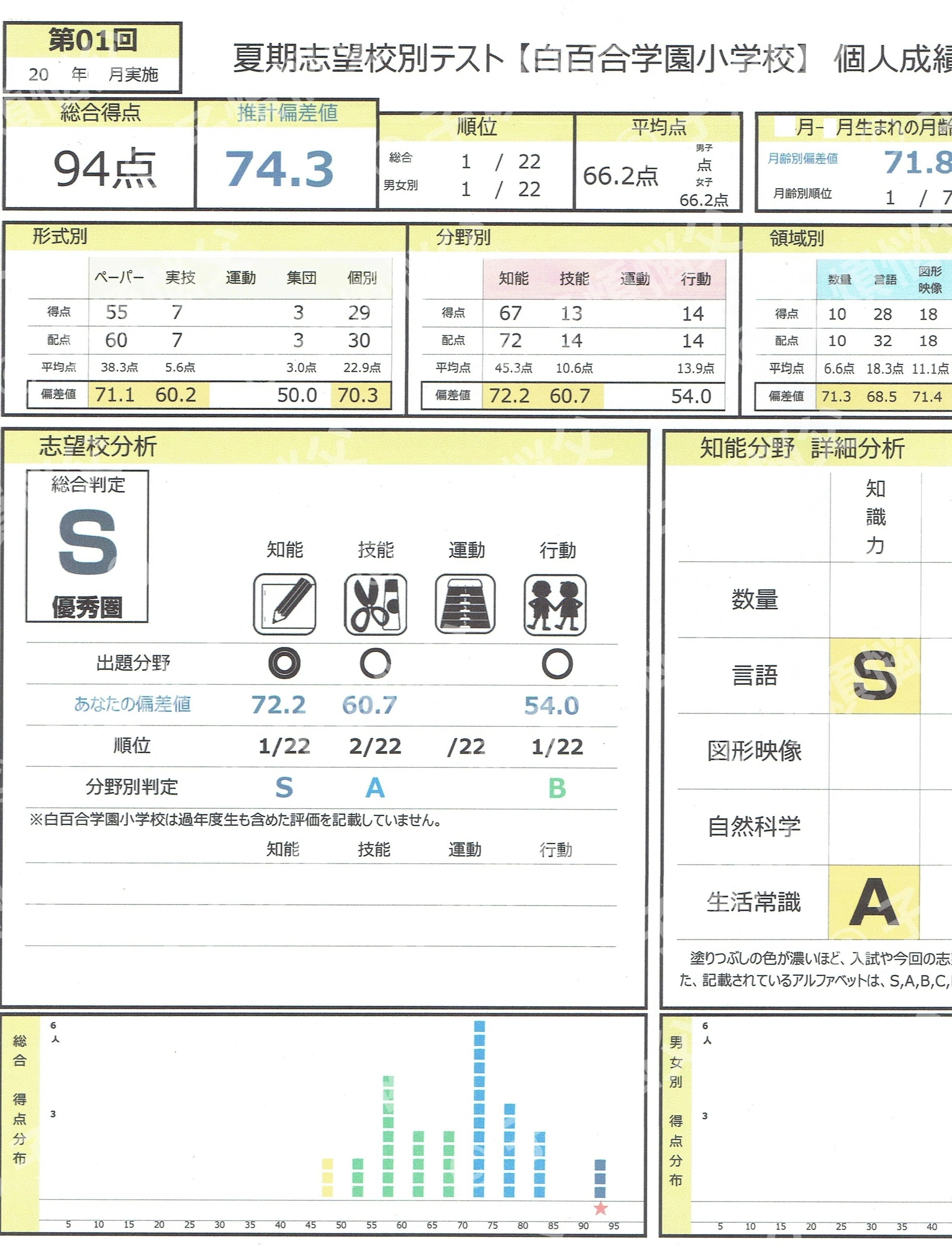Click the A grade in the 生活常識 row
This screenshot has width=952, height=1246.
coord(874,902)
